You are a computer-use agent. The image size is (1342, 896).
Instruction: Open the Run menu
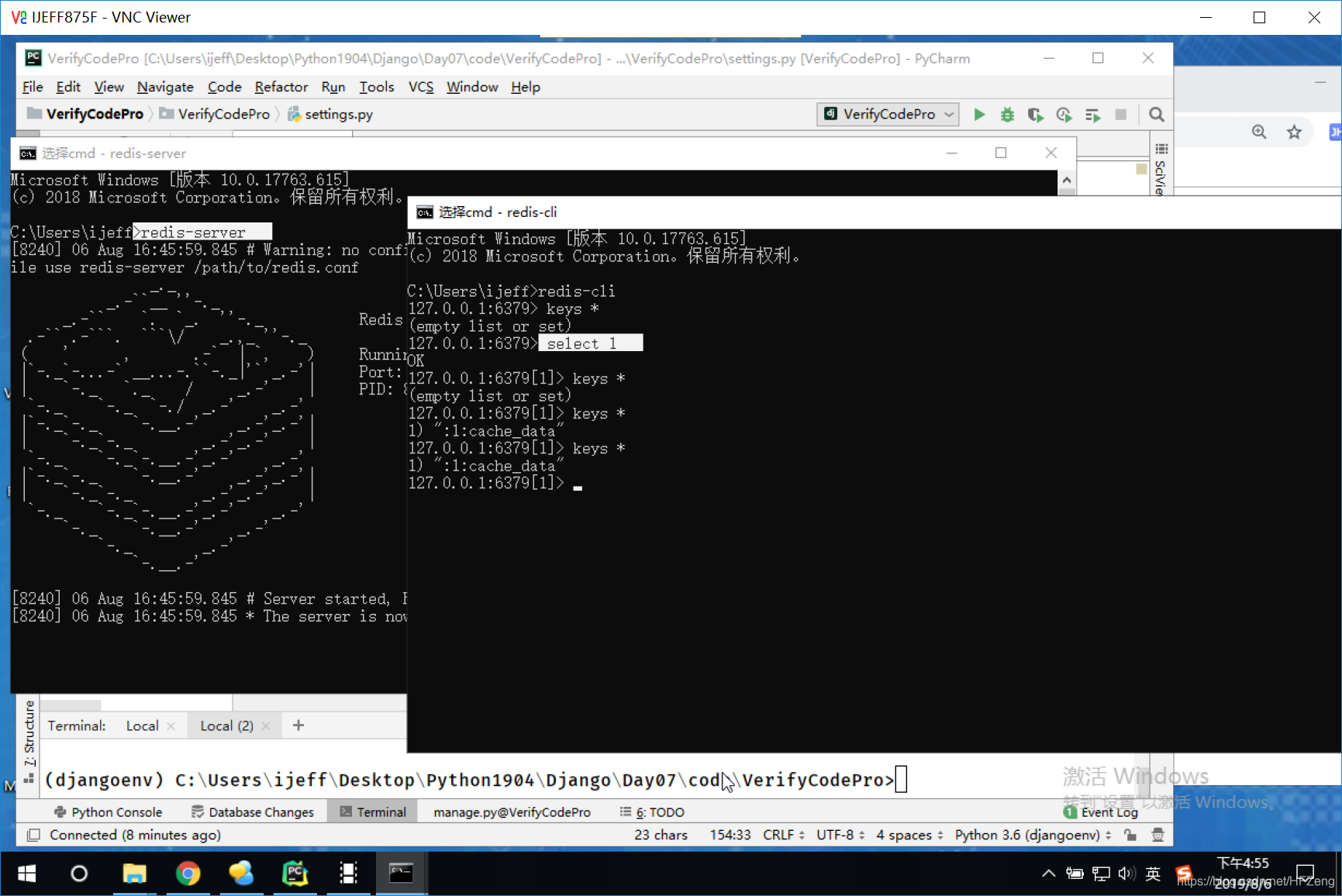click(333, 87)
